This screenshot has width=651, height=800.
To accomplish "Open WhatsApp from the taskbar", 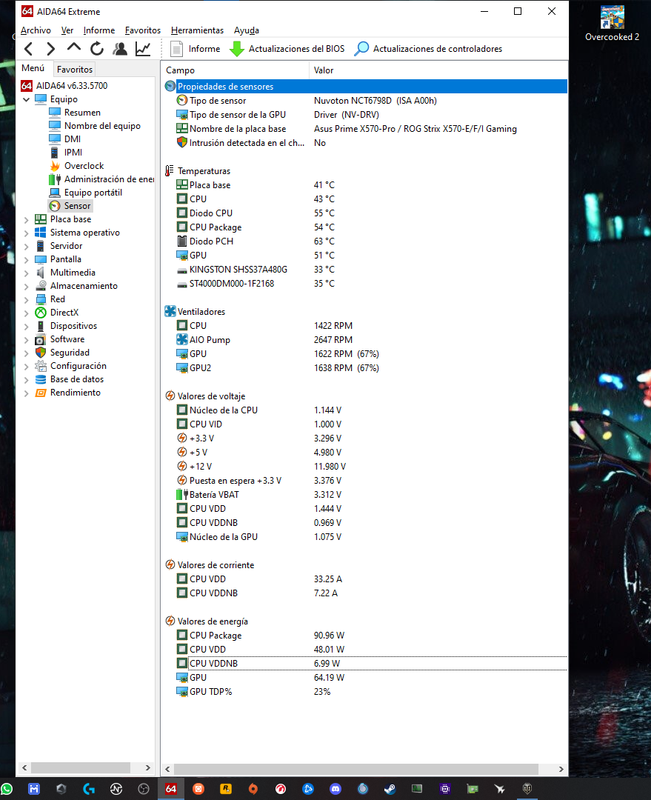I will (x=6, y=789).
